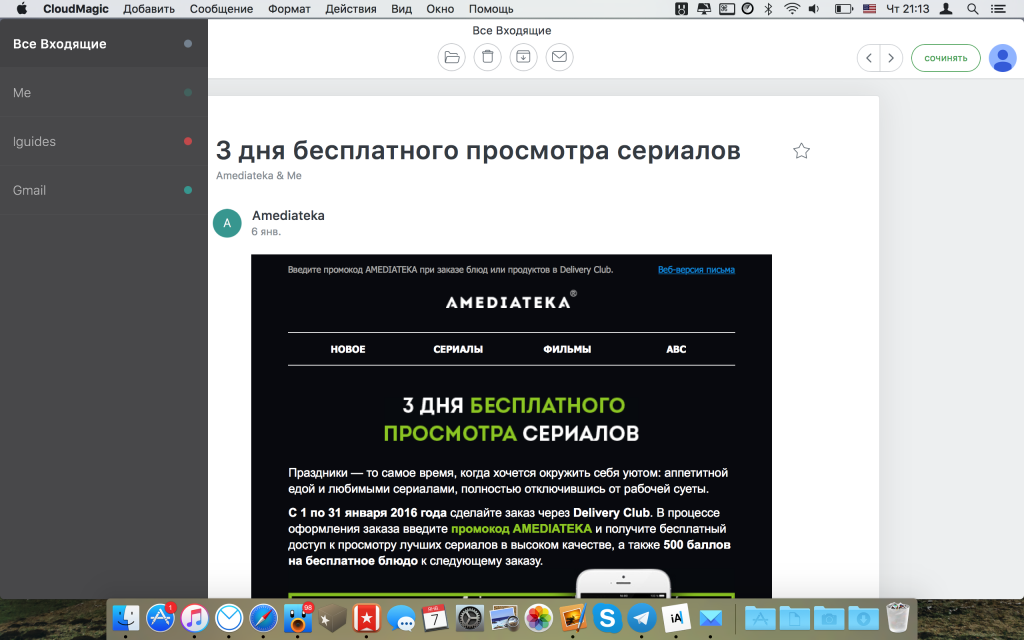Open Spotlight search magnifier
Image resolution: width=1024 pixels, height=640 pixels.
972,9
